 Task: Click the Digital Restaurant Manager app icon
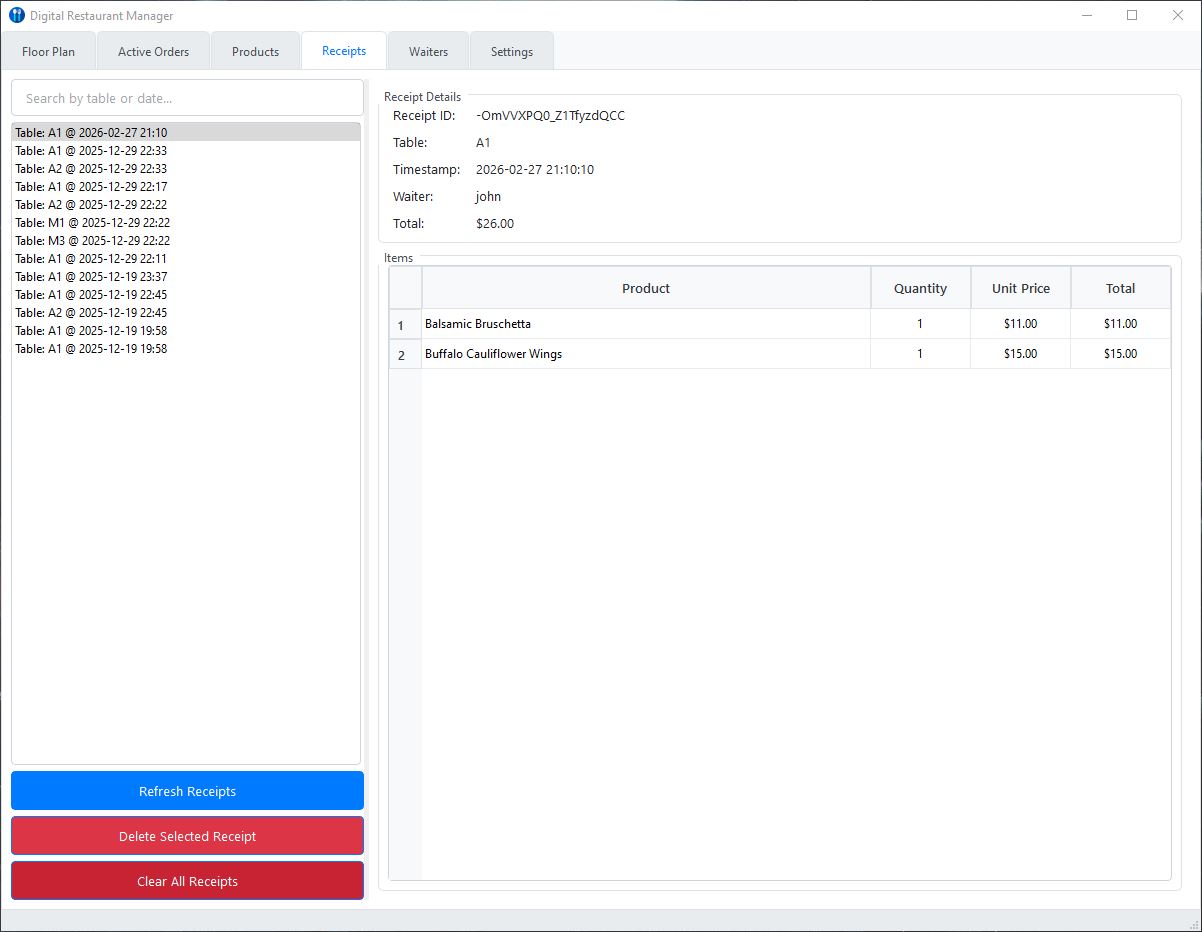[16, 16]
